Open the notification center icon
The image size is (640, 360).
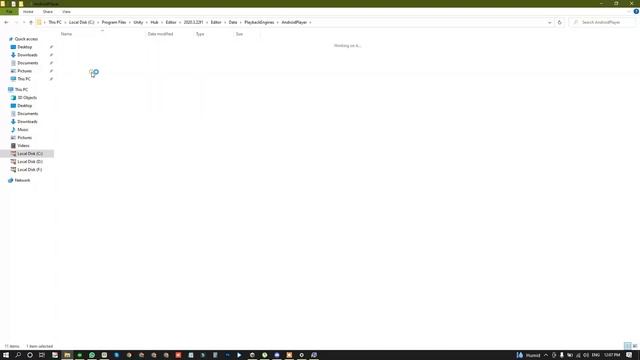(x=629, y=355)
